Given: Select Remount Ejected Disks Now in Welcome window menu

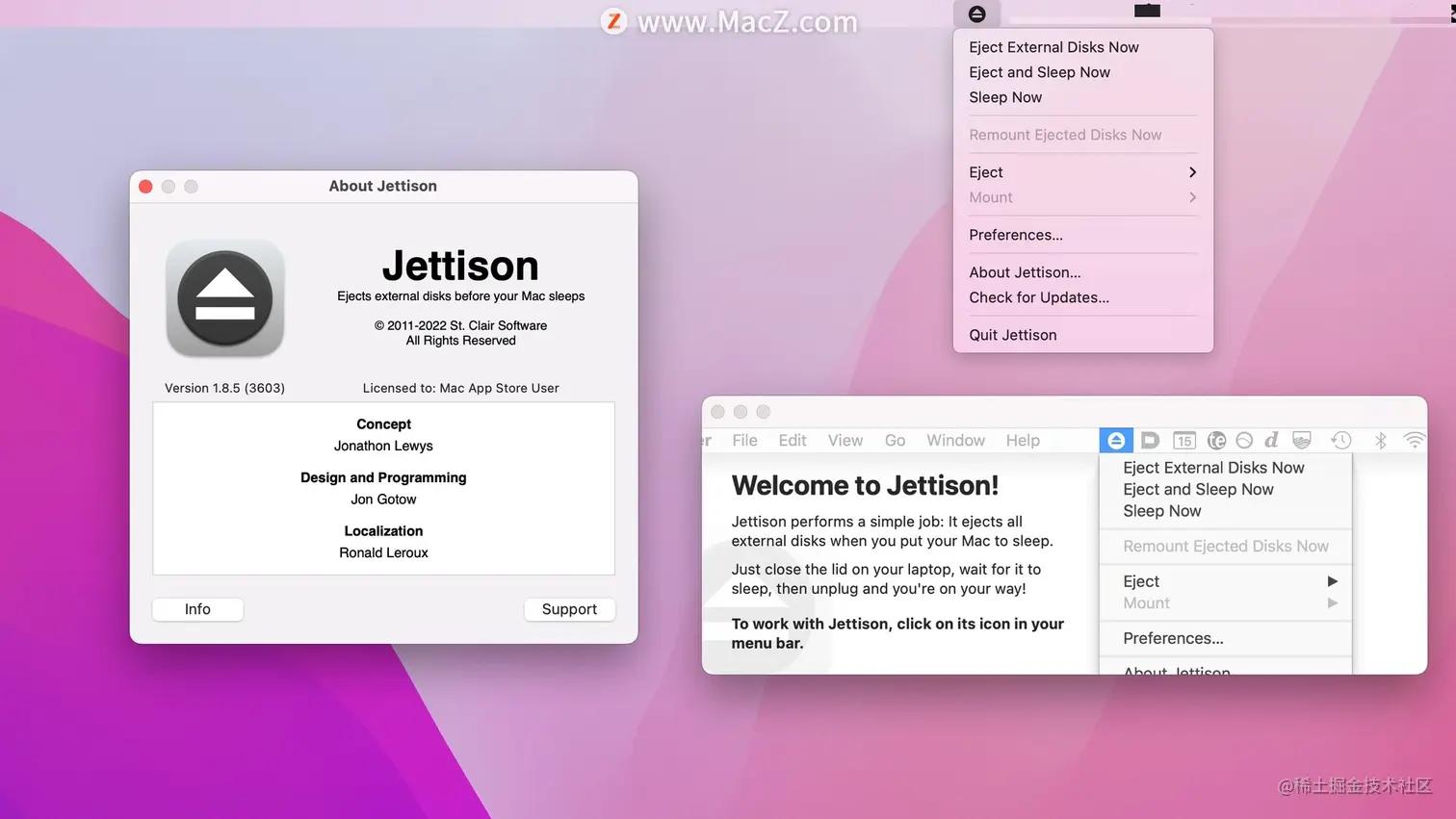Looking at the screenshot, I should click(1225, 547).
